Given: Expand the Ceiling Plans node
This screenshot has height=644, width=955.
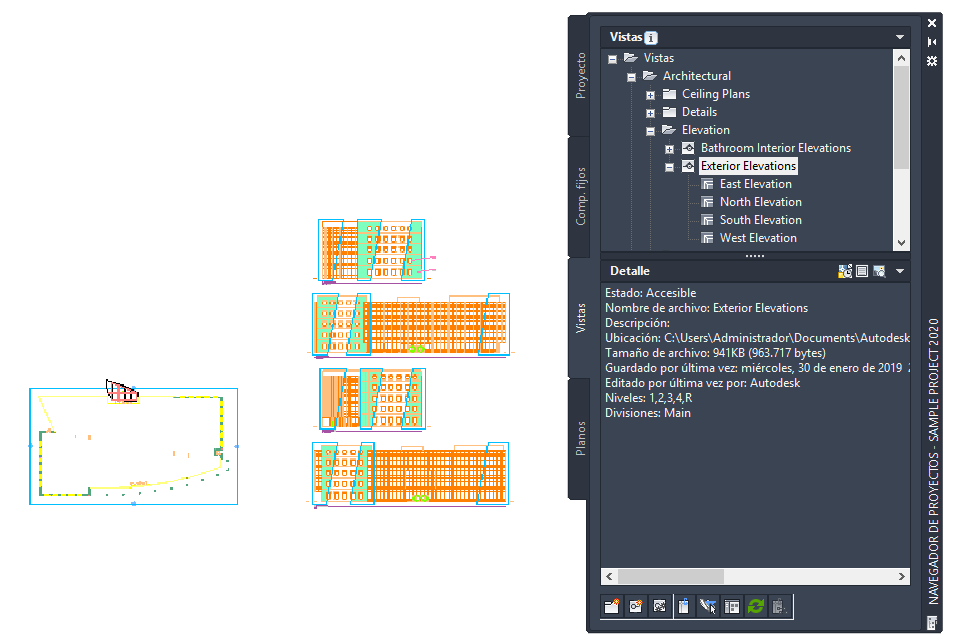Looking at the screenshot, I should pyautogui.click(x=650, y=95).
